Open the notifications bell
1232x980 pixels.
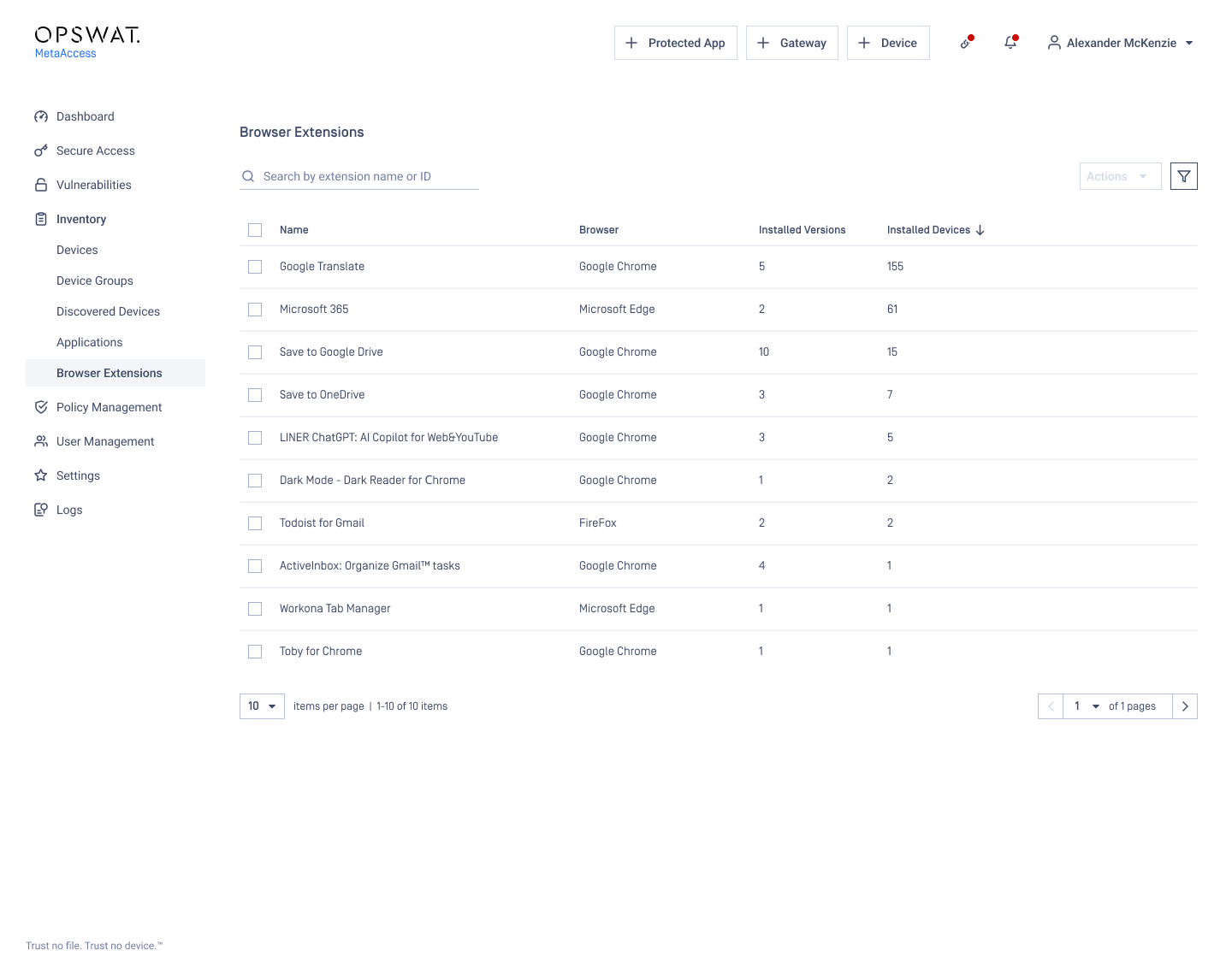pos(1010,43)
